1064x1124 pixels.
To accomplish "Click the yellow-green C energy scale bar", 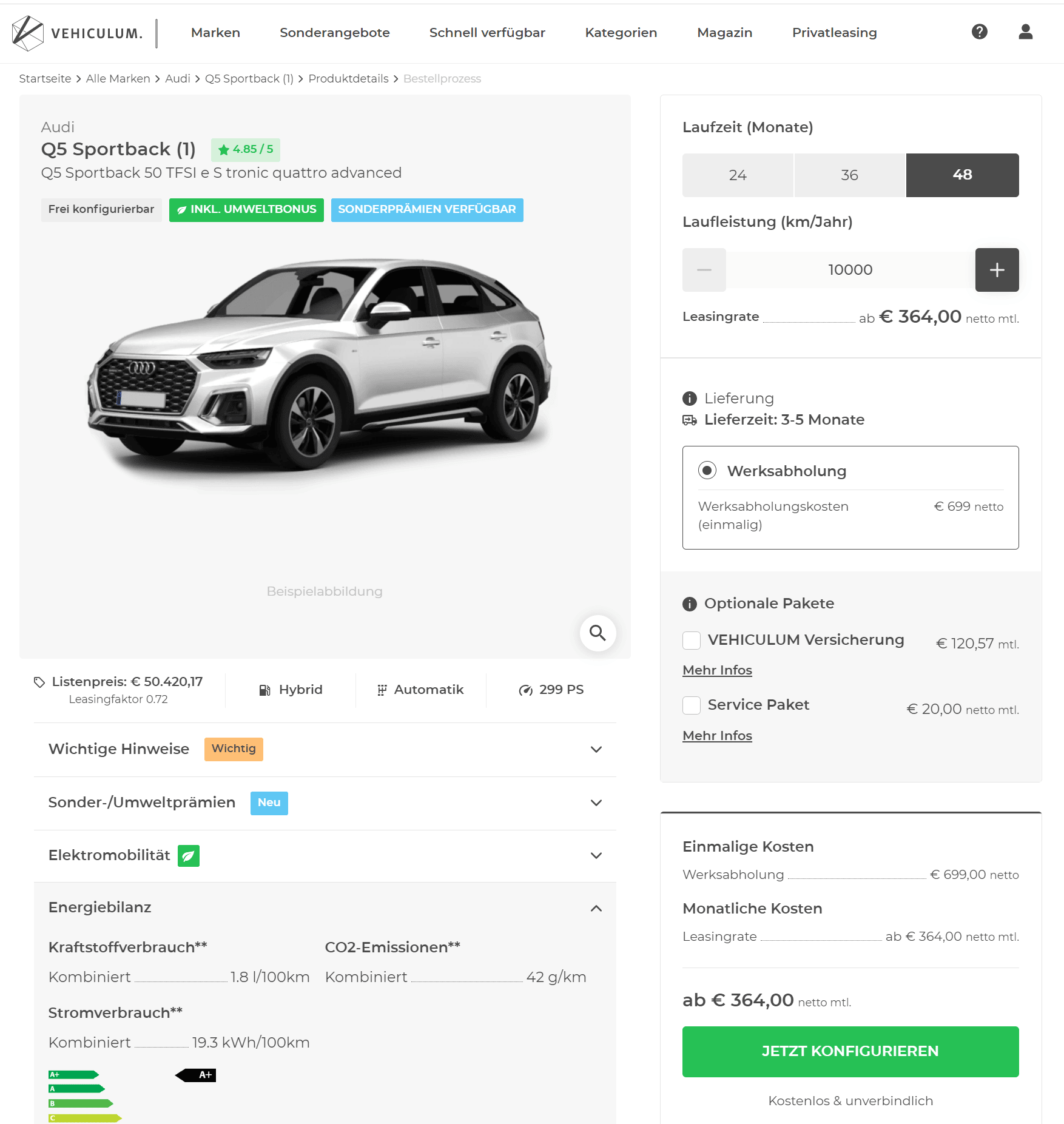I will tap(85, 1118).
